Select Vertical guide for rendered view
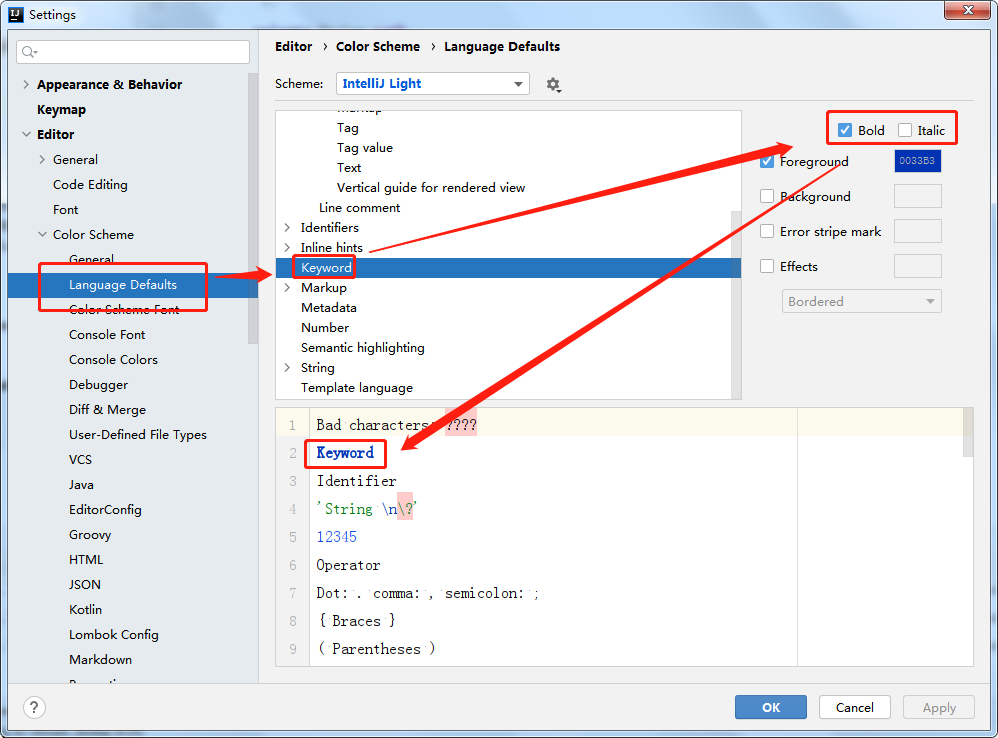Viewport: 998px width, 738px height. (431, 188)
